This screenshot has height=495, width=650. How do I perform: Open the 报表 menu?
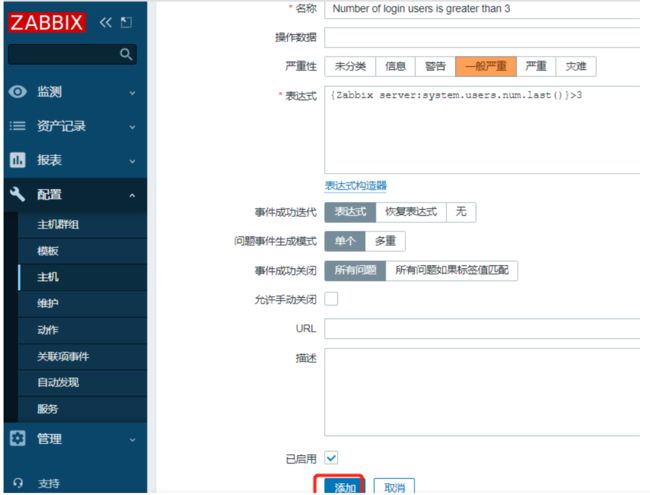coord(75,160)
